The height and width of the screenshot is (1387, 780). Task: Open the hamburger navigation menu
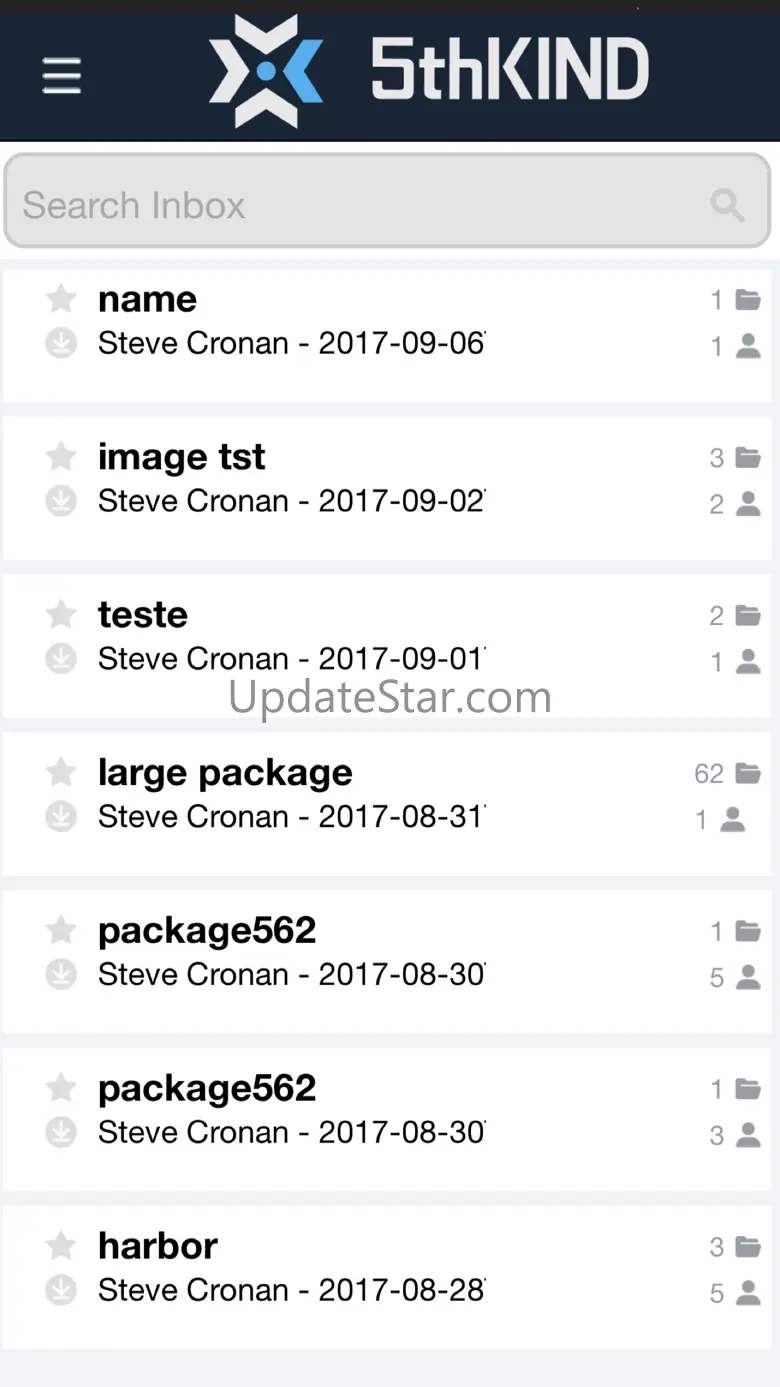[61, 75]
